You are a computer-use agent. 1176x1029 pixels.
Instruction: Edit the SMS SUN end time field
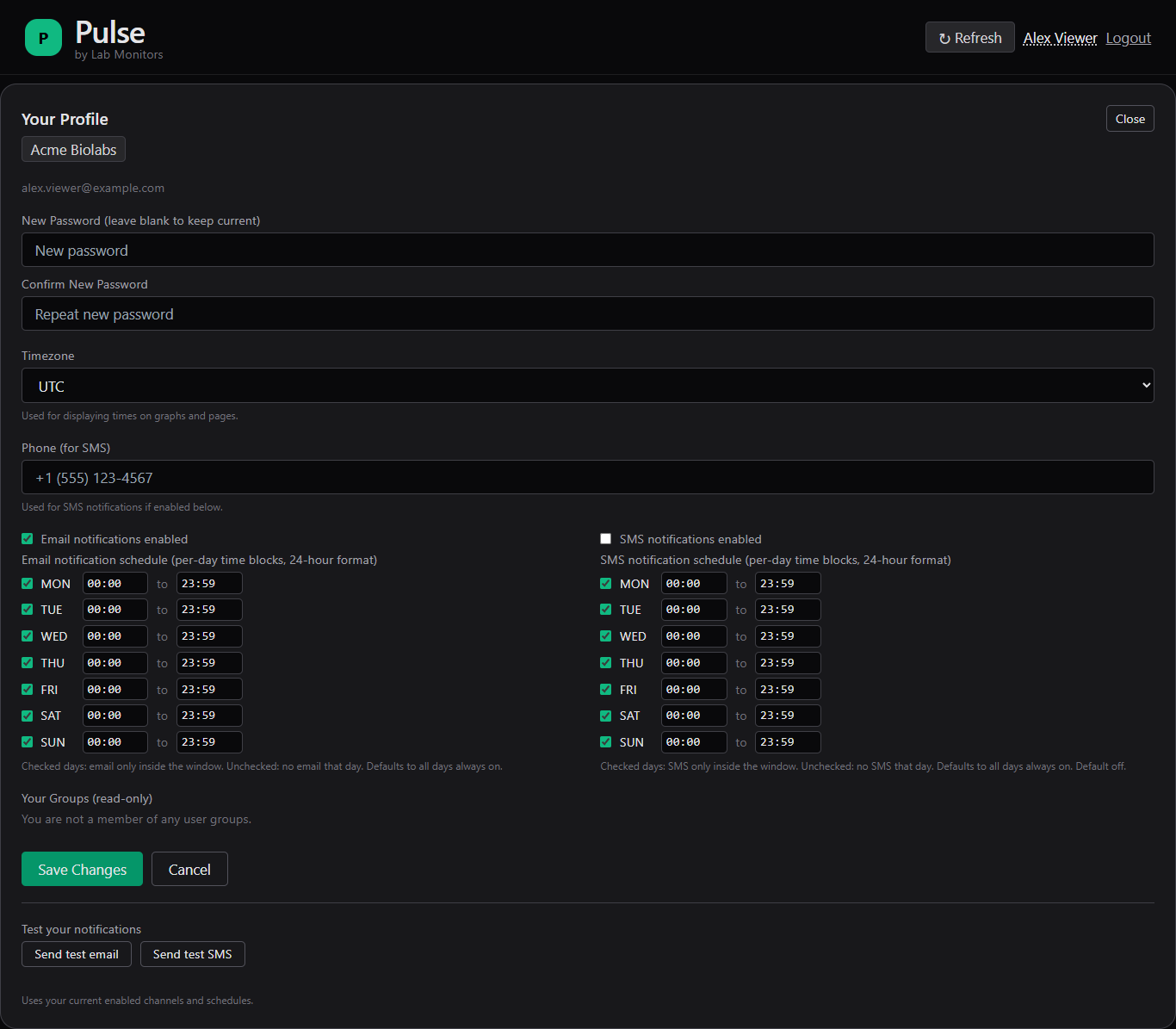pyautogui.click(x=788, y=742)
